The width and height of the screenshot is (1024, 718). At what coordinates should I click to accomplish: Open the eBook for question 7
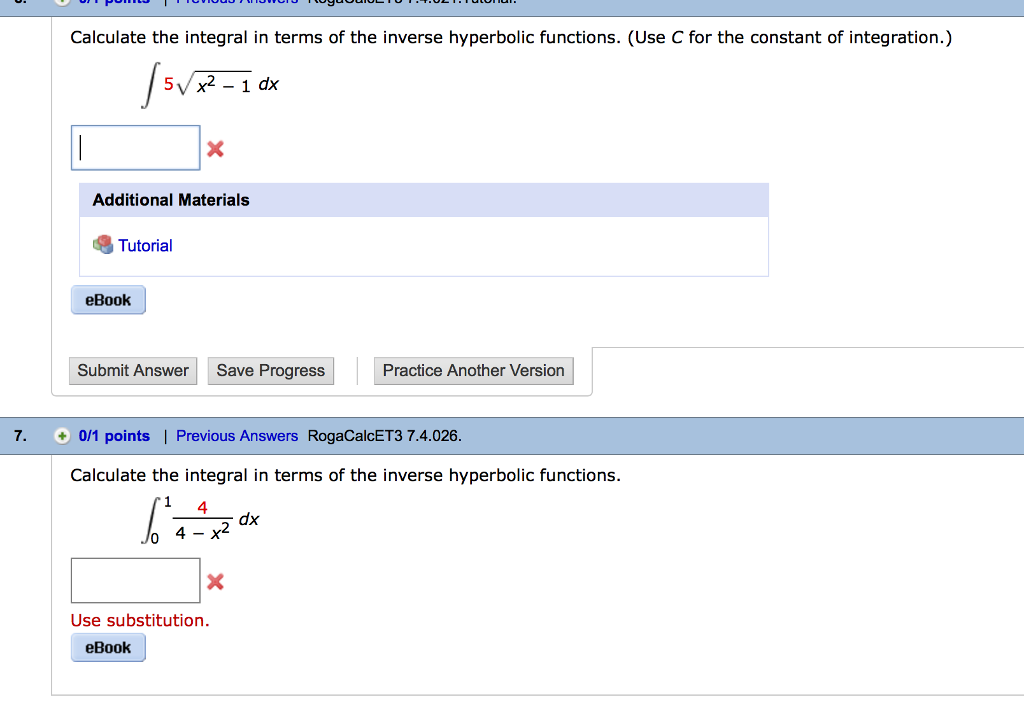point(107,647)
